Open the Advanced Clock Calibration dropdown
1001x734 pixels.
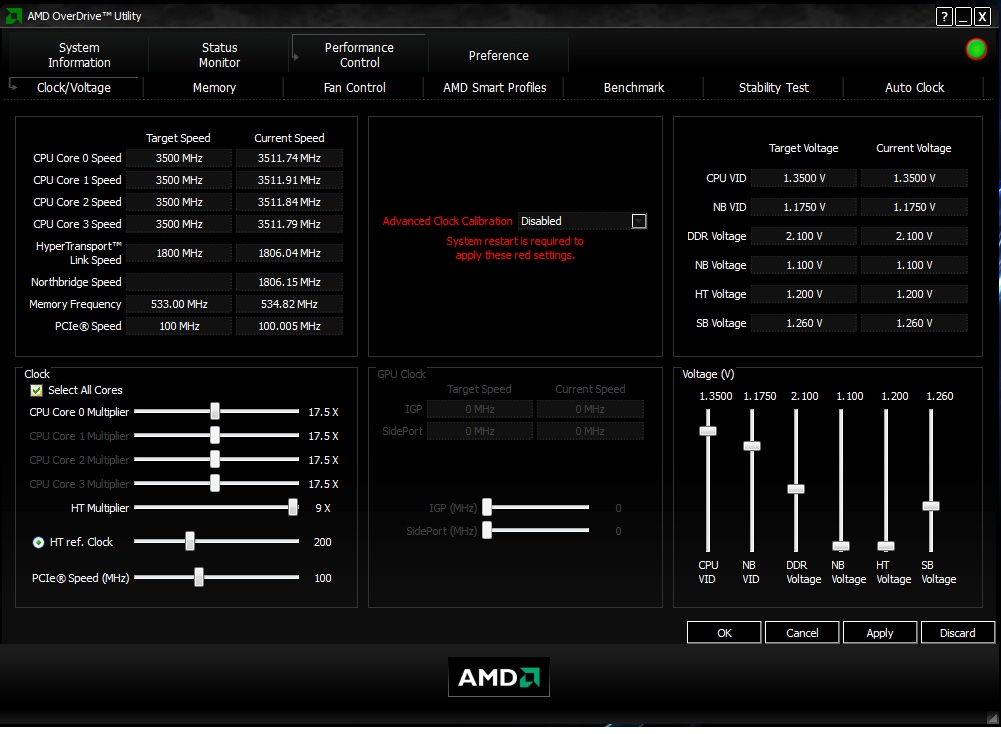pos(638,221)
